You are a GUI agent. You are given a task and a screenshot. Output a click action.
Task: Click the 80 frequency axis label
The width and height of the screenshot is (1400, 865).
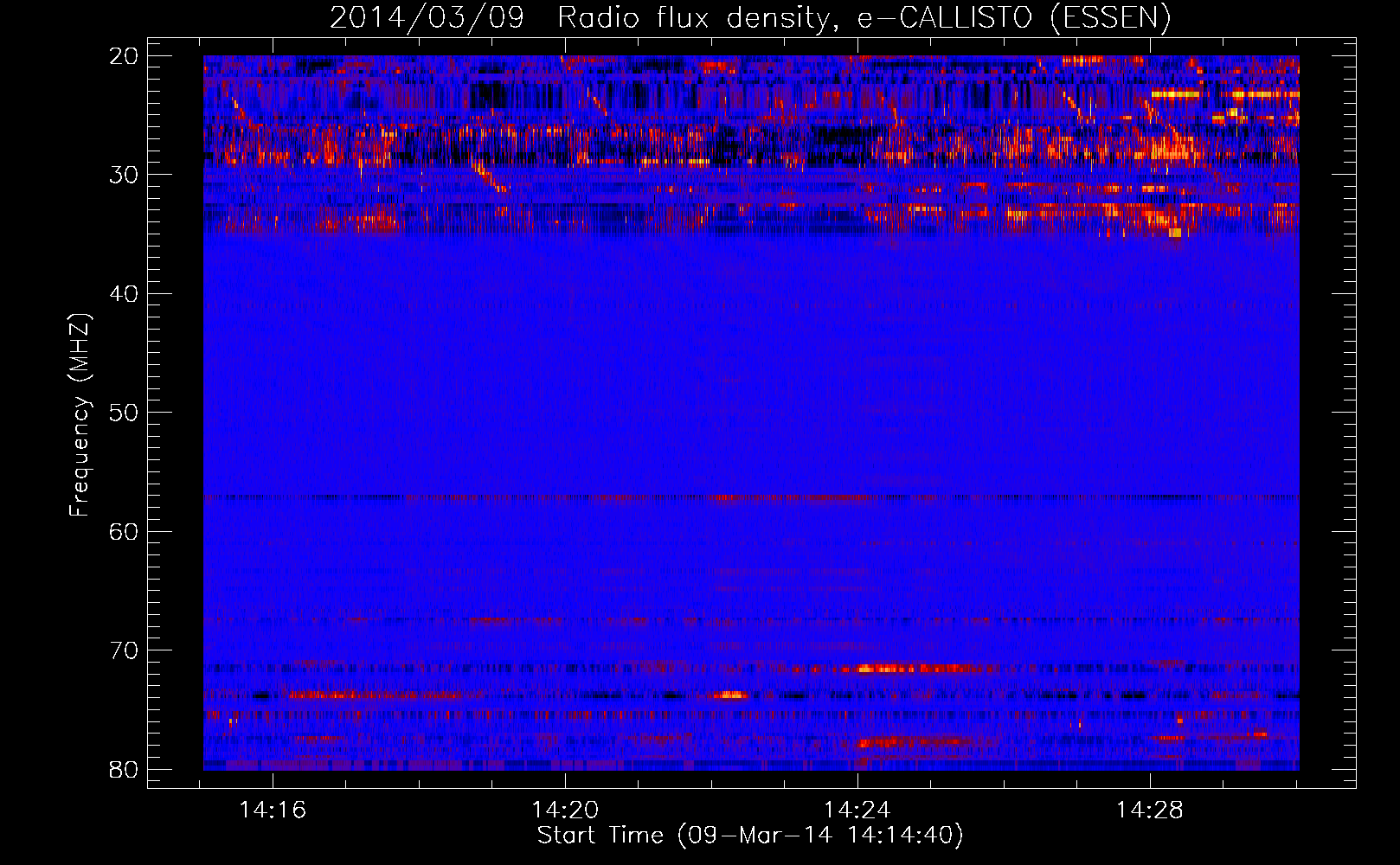(124, 769)
